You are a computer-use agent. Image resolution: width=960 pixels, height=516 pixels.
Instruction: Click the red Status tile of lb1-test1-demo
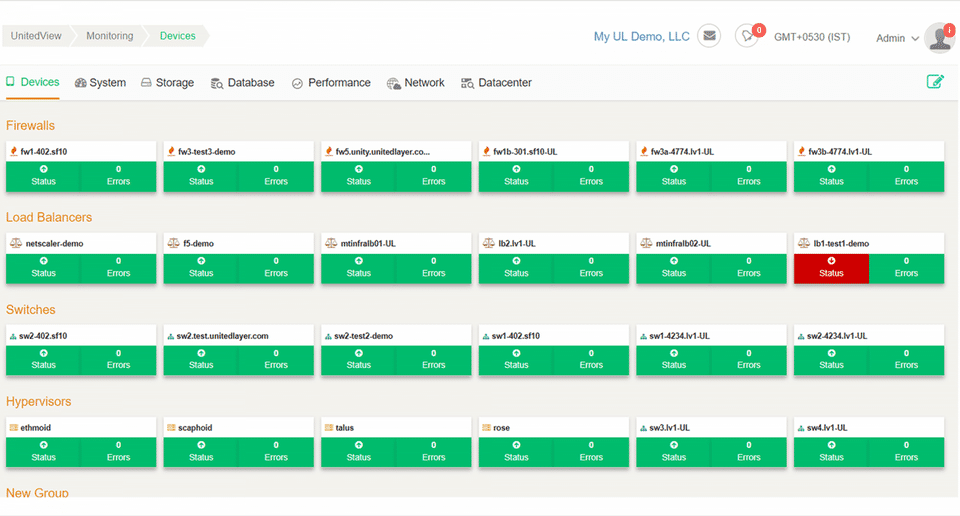[x=831, y=268]
